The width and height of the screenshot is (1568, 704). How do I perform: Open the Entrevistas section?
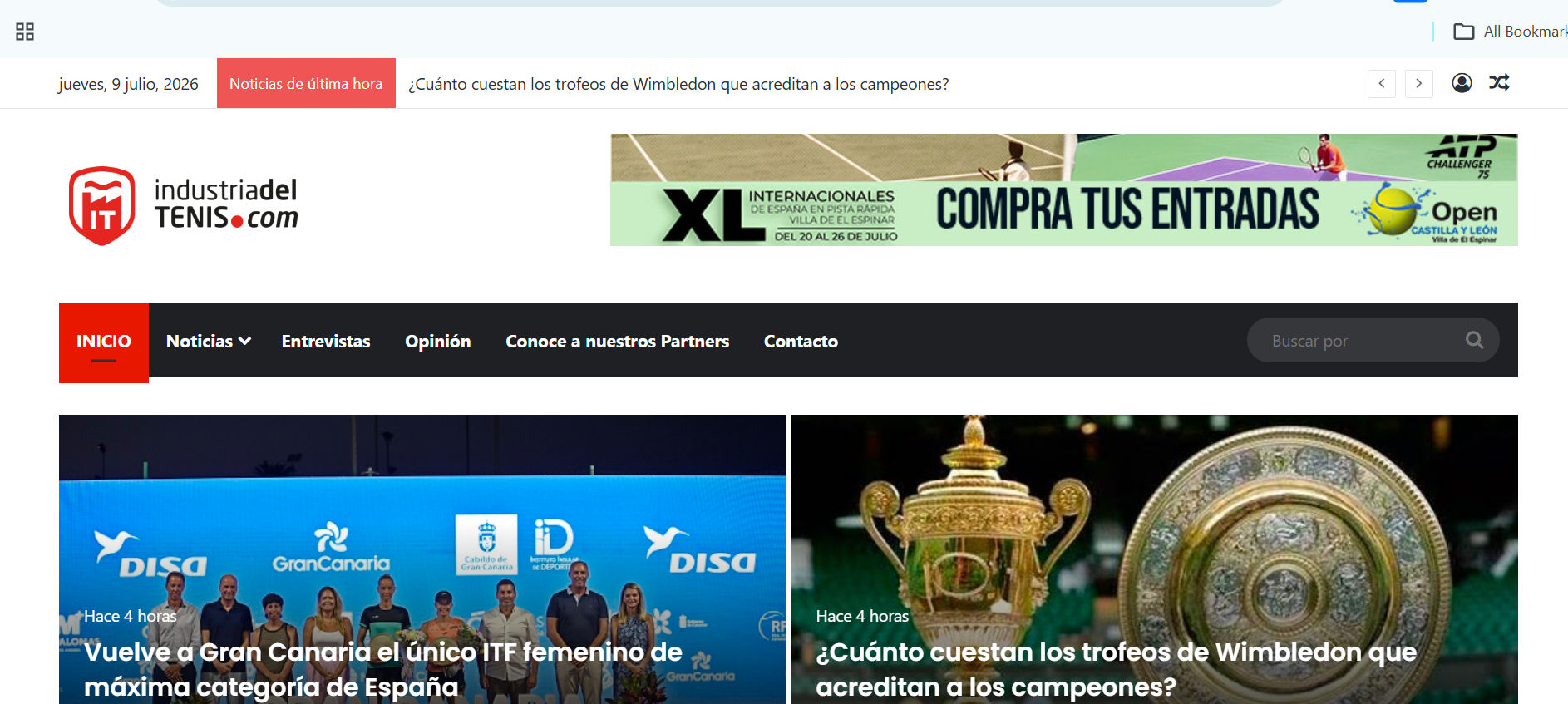[x=326, y=341]
